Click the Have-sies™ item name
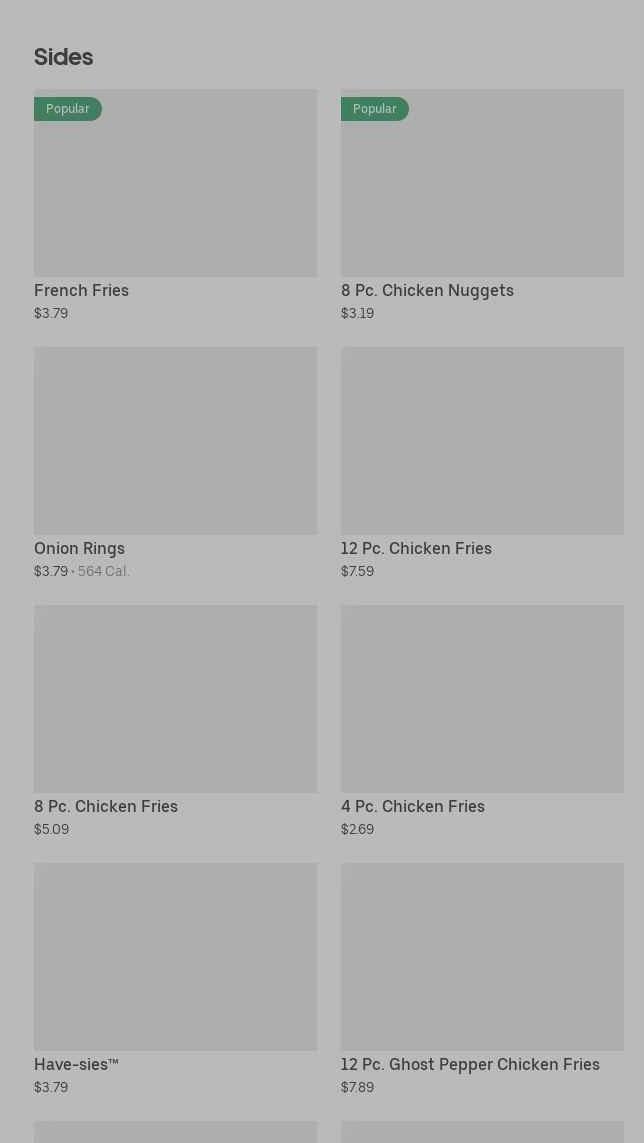Image resolution: width=644 pixels, height=1143 pixels. point(76,1064)
